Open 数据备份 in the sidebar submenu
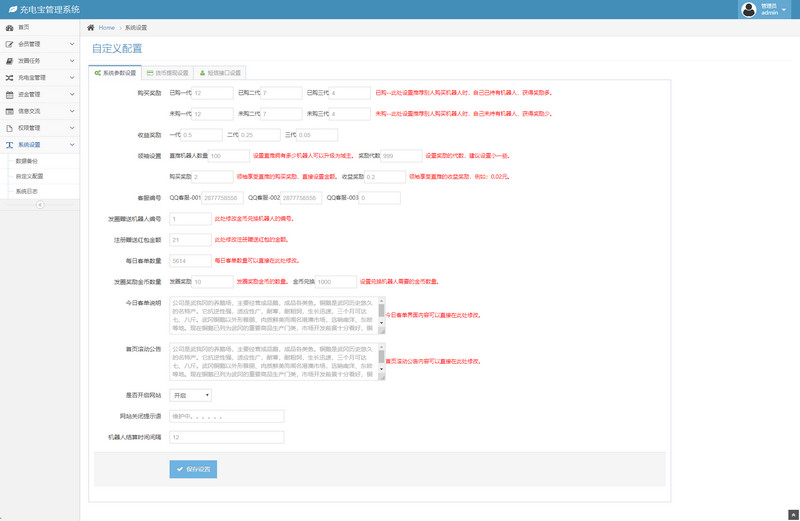 [27, 161]
